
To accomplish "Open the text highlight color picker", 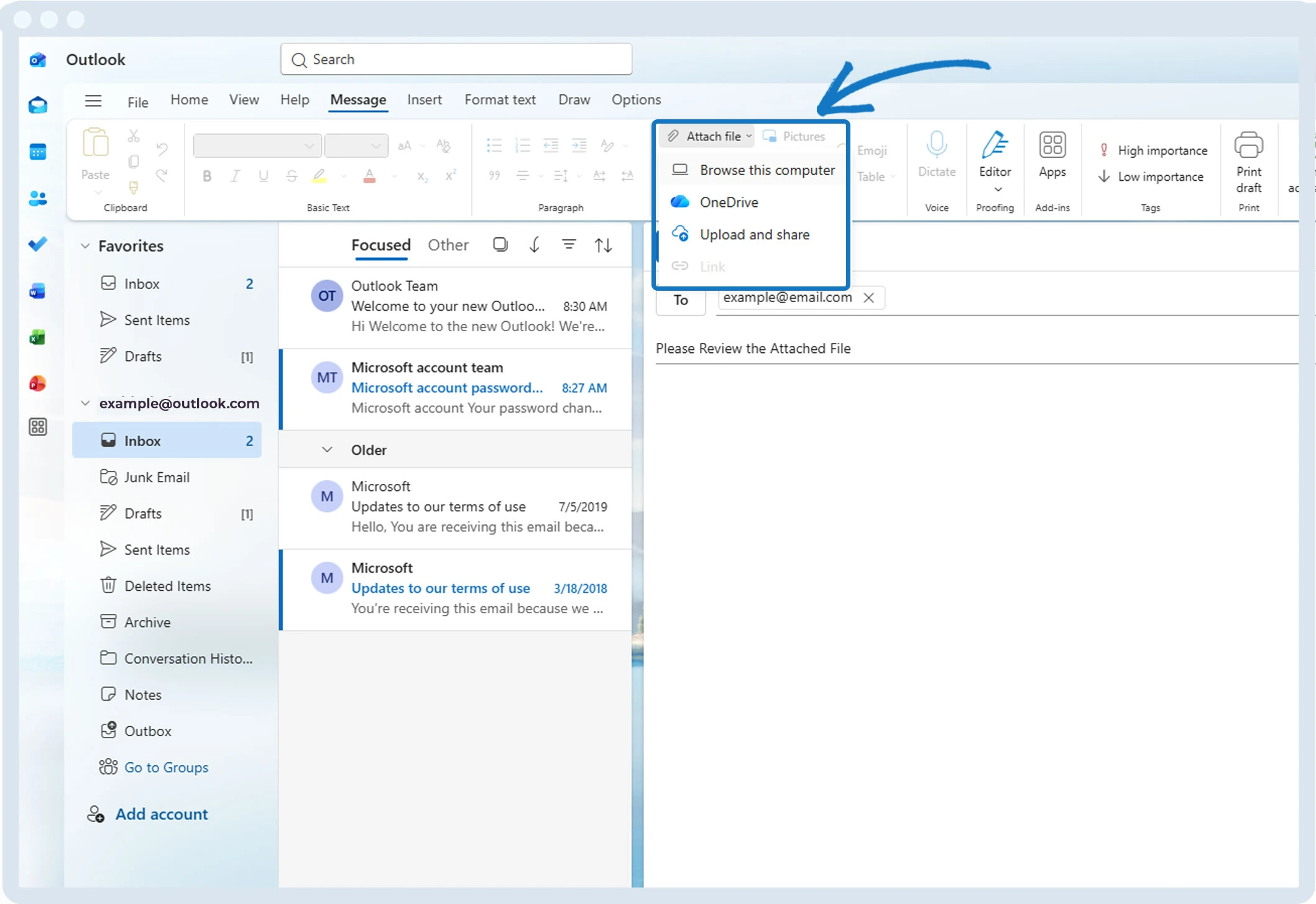I will (x=344, y=176).
